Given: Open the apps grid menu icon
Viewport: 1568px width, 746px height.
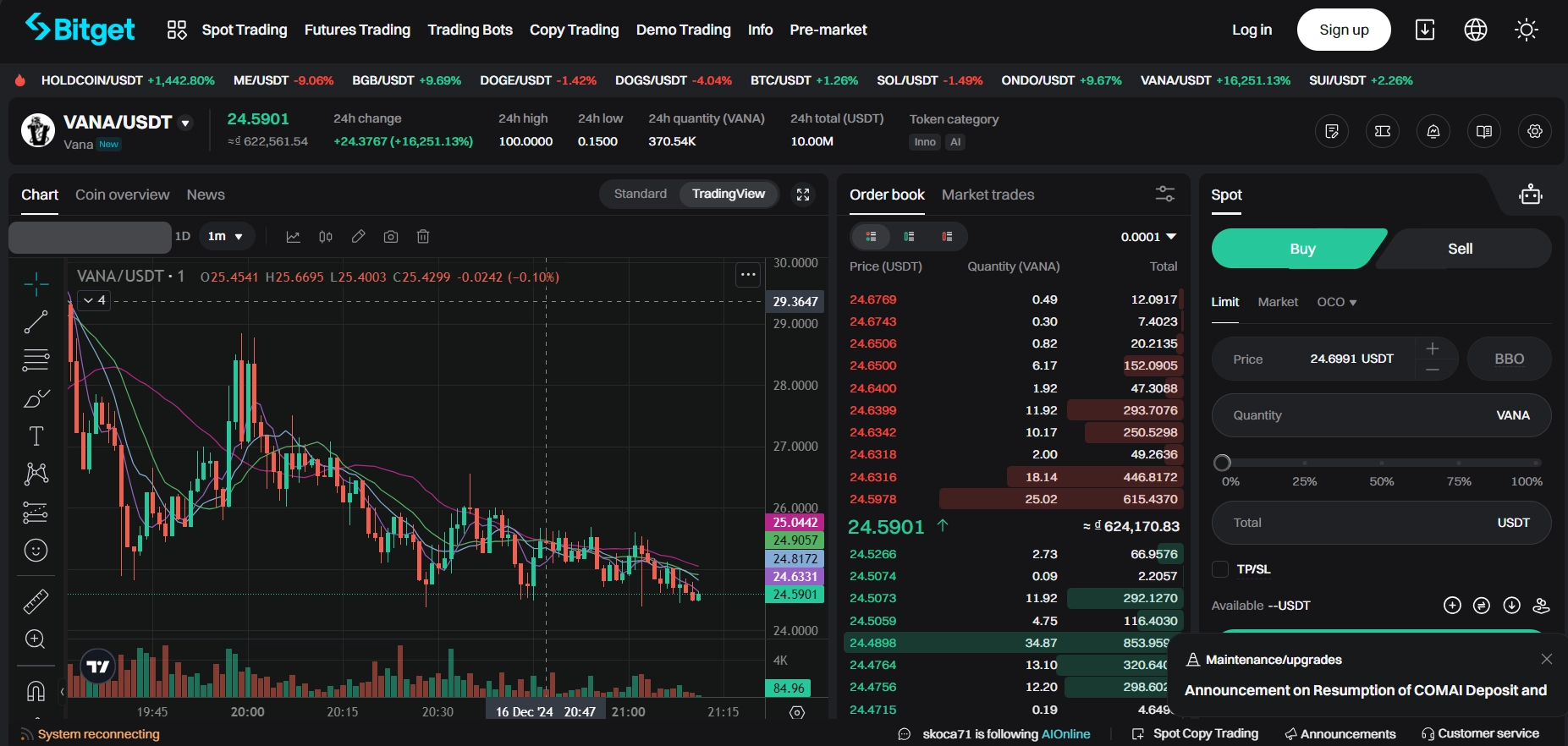Looking at the screenshot, I should click(177, 30).
